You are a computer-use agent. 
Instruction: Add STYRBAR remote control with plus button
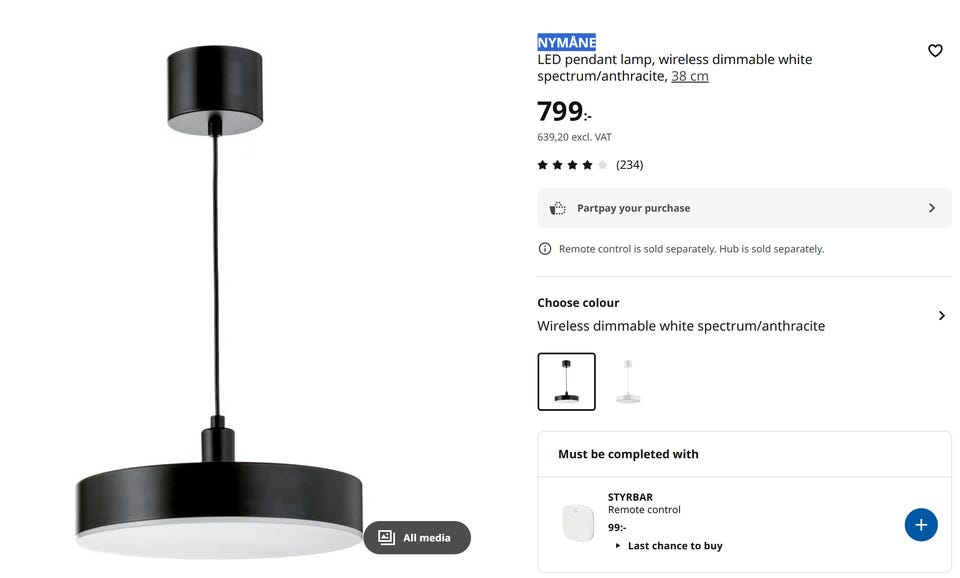coord(921,525)
